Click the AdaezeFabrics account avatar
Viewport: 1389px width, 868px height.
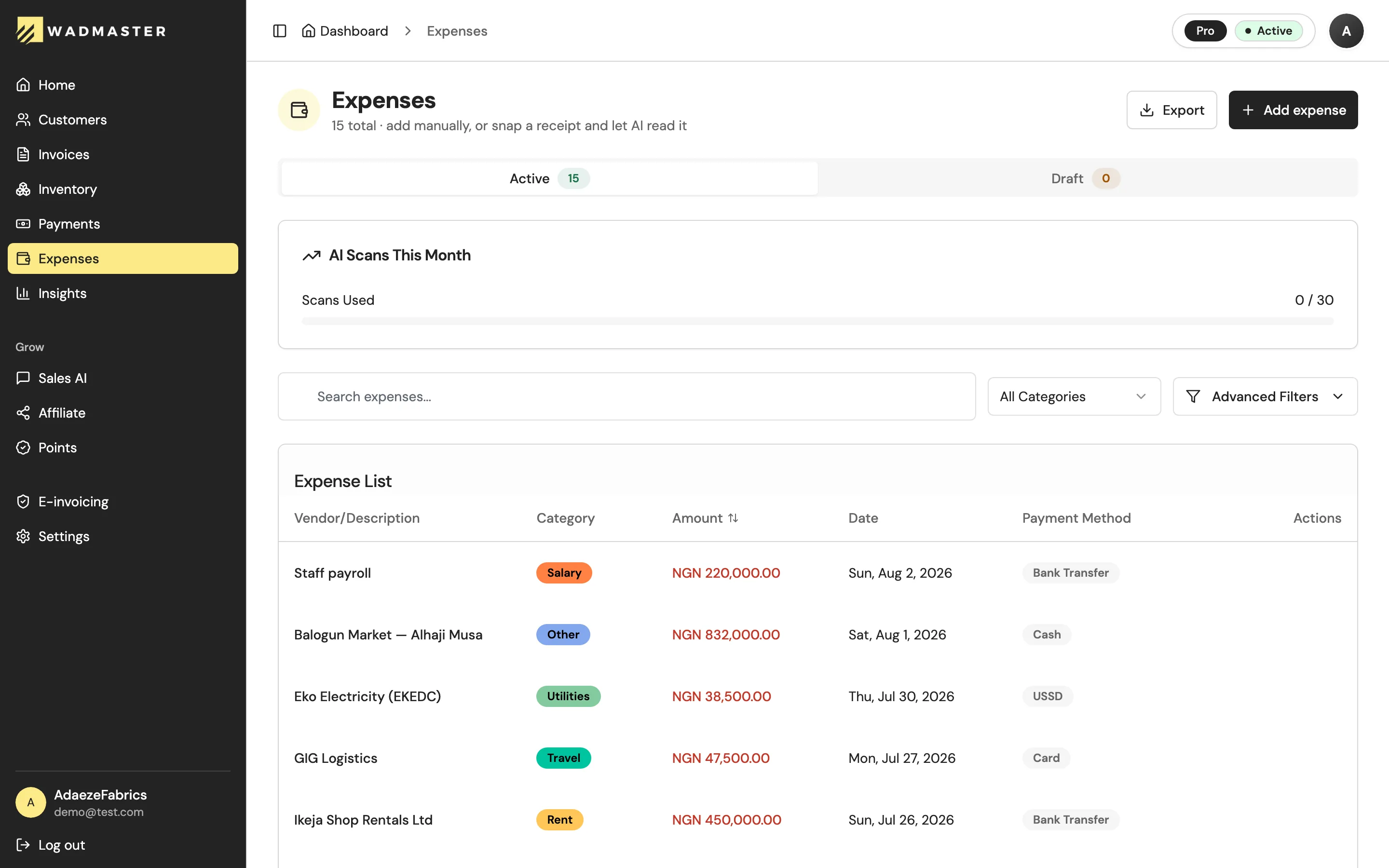[x=30, y=802]
